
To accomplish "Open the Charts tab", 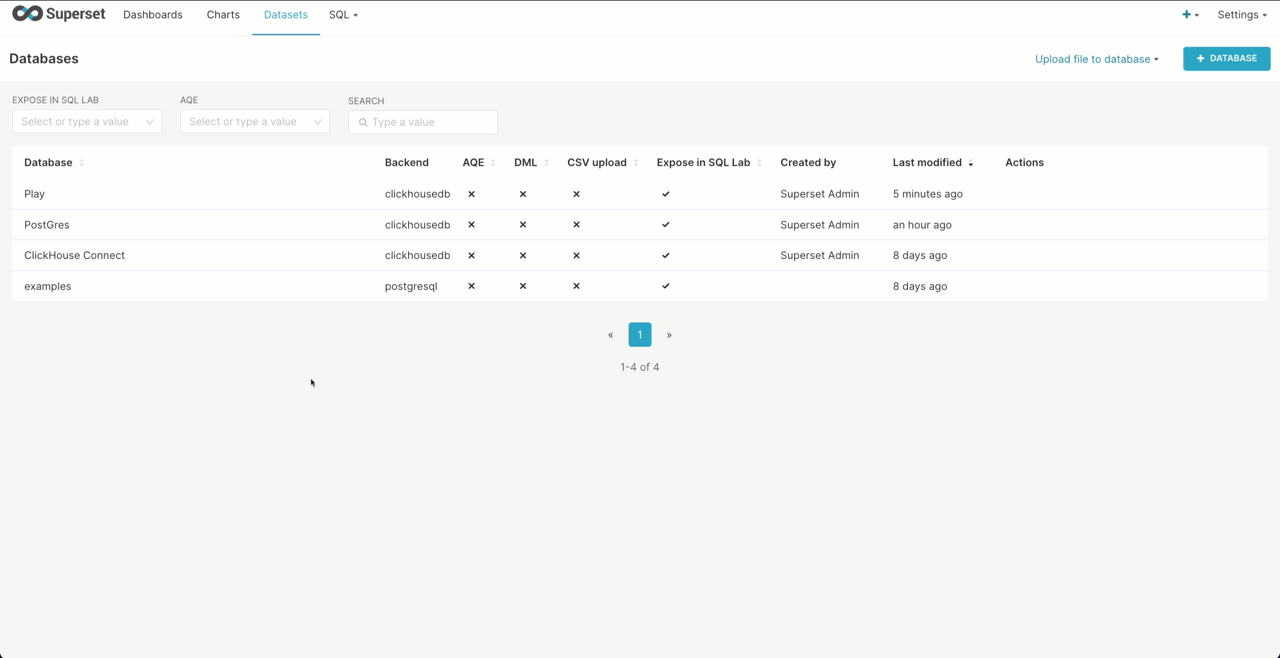I will point(223,15).
